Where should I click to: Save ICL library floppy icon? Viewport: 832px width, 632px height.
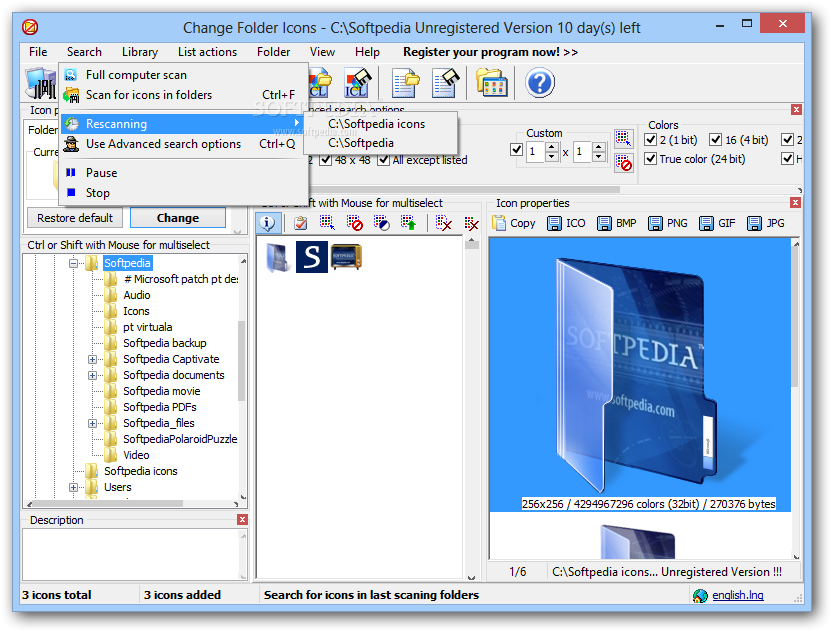(x=357, y=83)
